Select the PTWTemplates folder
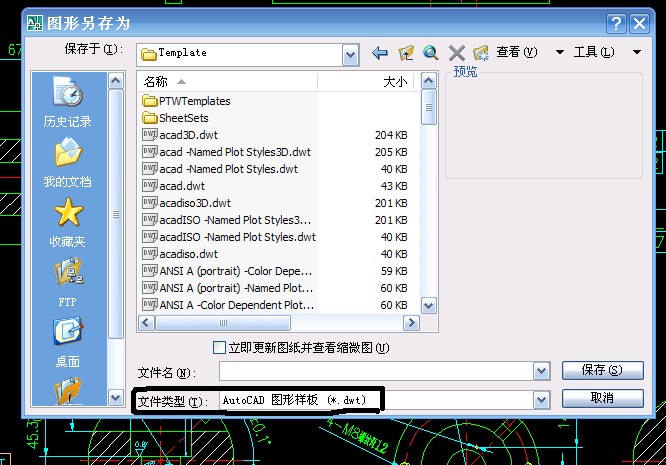Image resolution: width=666 pixels, height=465 pixels. click(x=186, y=101)
